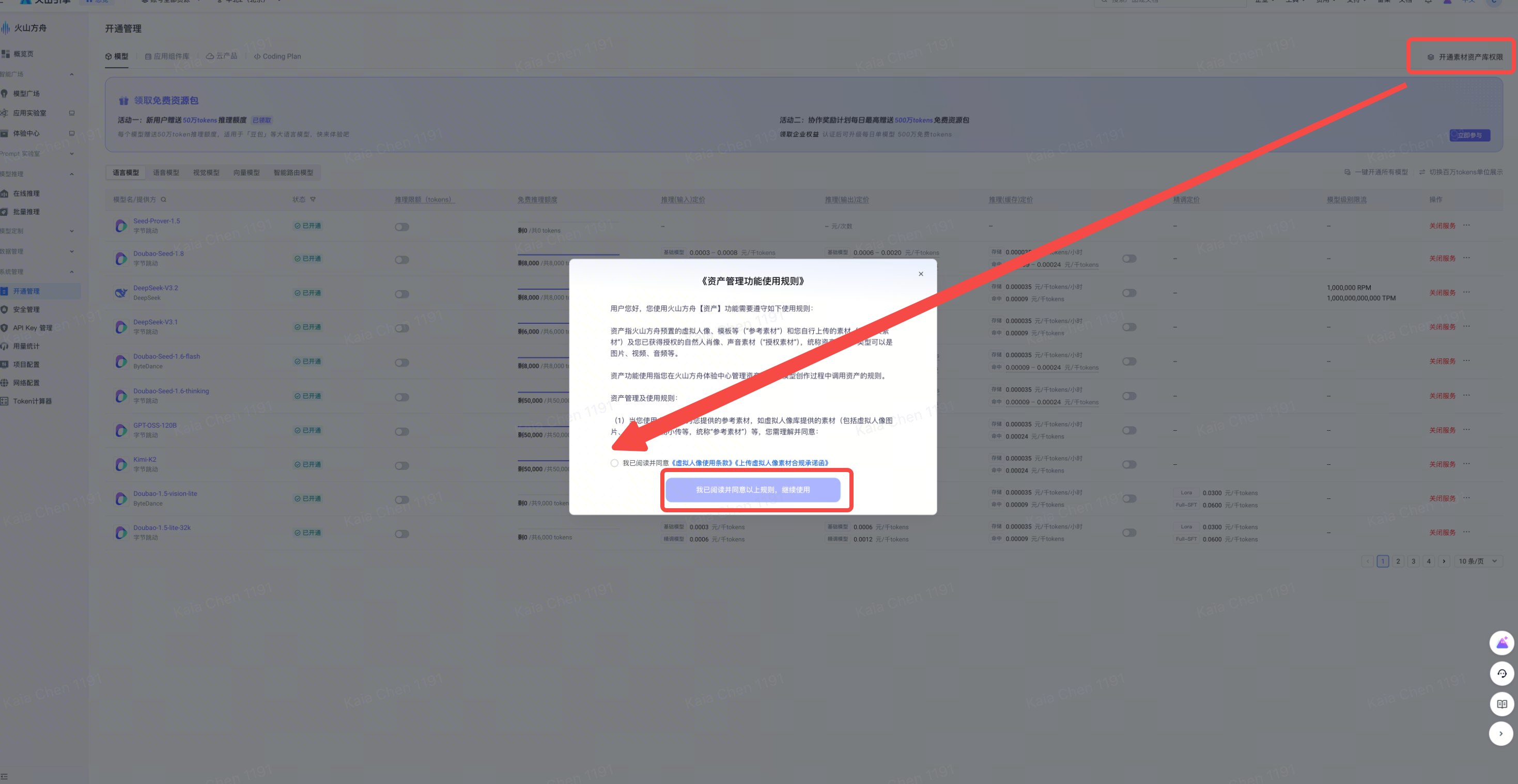Toggle the 推理限额 switch for DeepSeek-V3.2
Screen dimensions: 1518x784
pos(402,294)
